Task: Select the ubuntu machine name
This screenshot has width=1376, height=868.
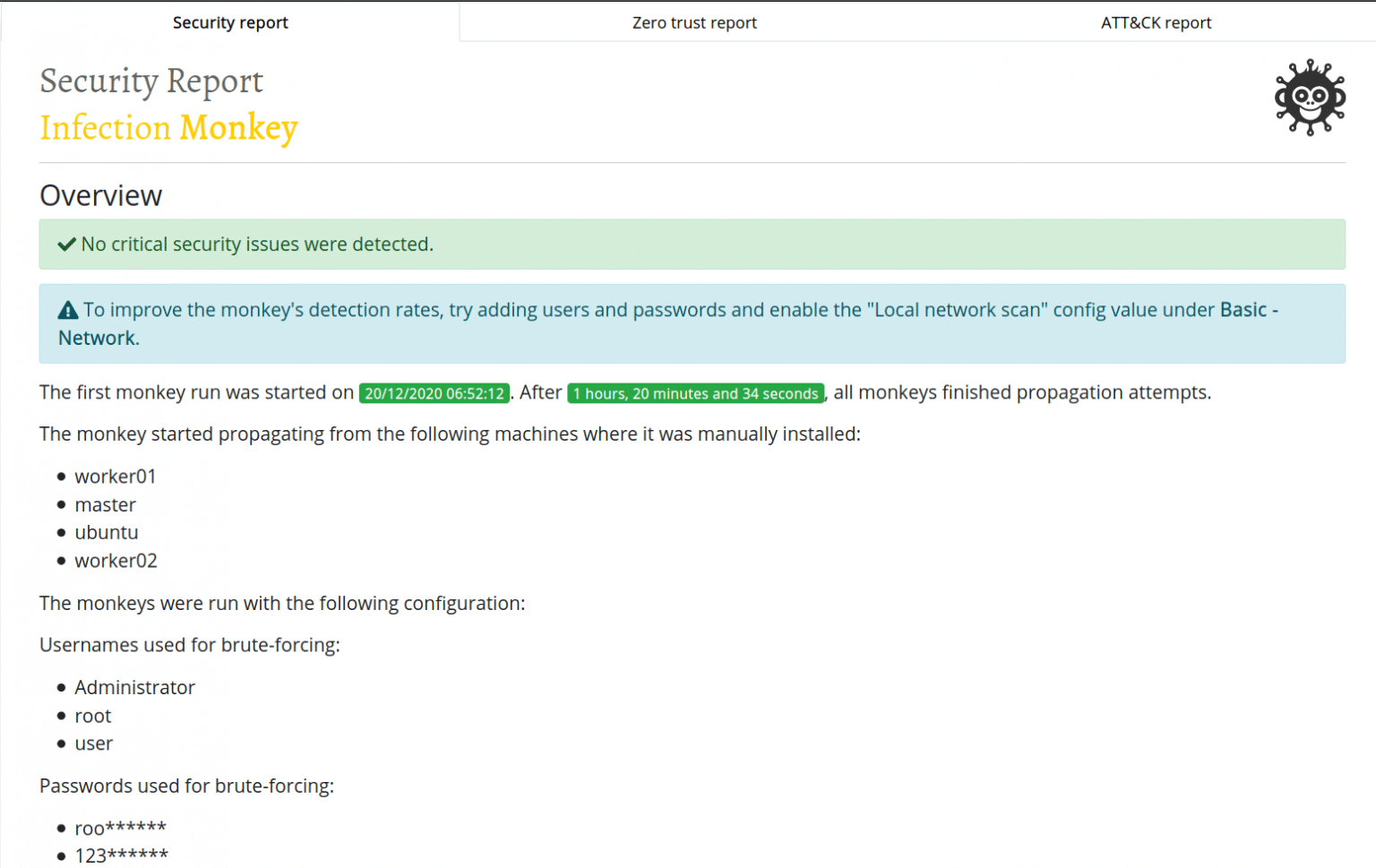Action: coord(106,532)
